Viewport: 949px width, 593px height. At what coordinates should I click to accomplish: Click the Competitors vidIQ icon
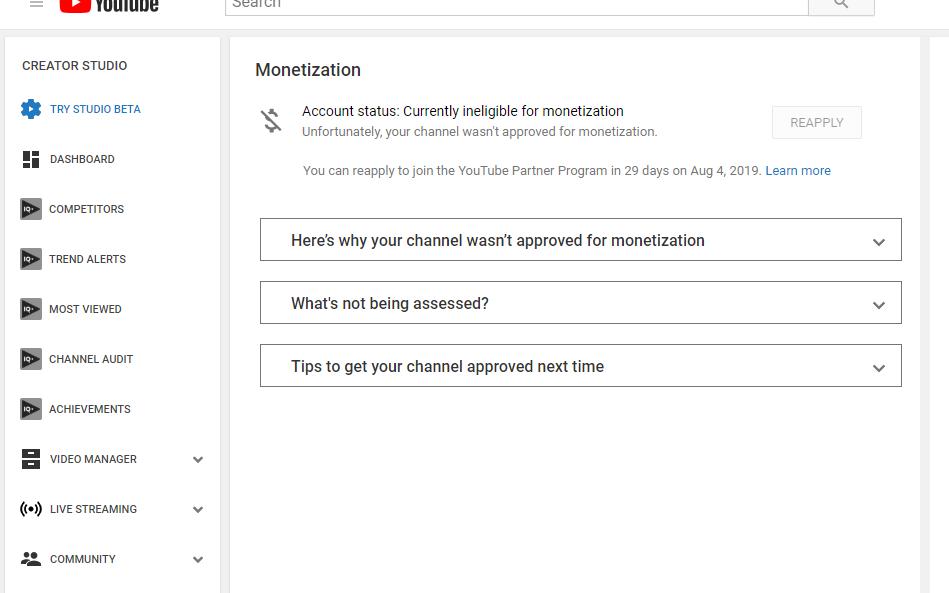click(x=31, y=209)
